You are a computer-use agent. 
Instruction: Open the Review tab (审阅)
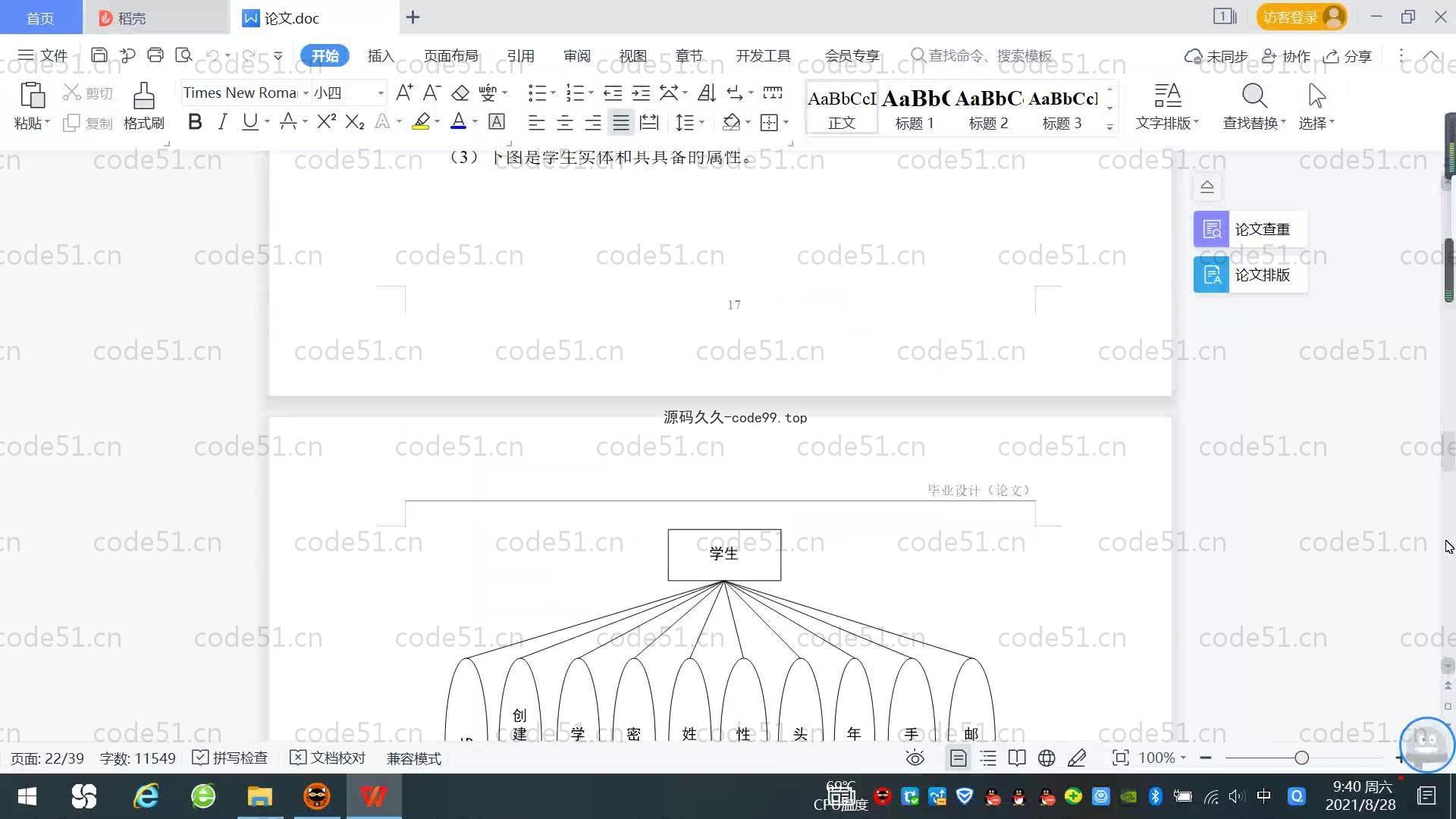click(576, 56)
